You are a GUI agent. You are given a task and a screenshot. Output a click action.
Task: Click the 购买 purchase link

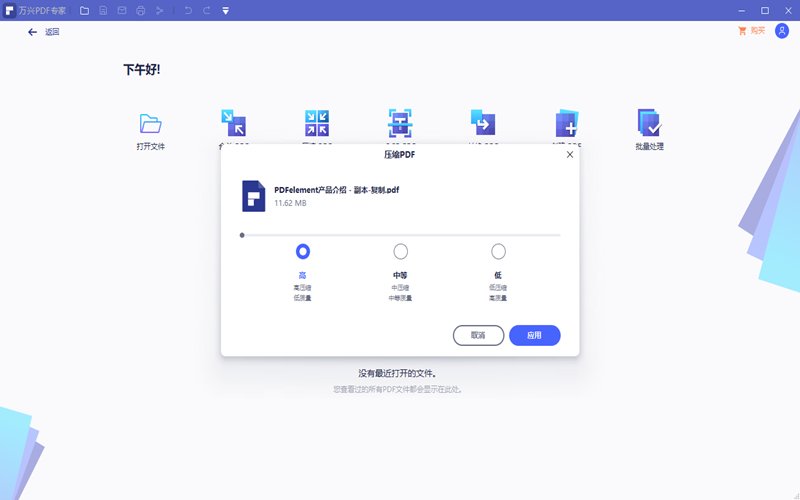[x=751, y=31]
